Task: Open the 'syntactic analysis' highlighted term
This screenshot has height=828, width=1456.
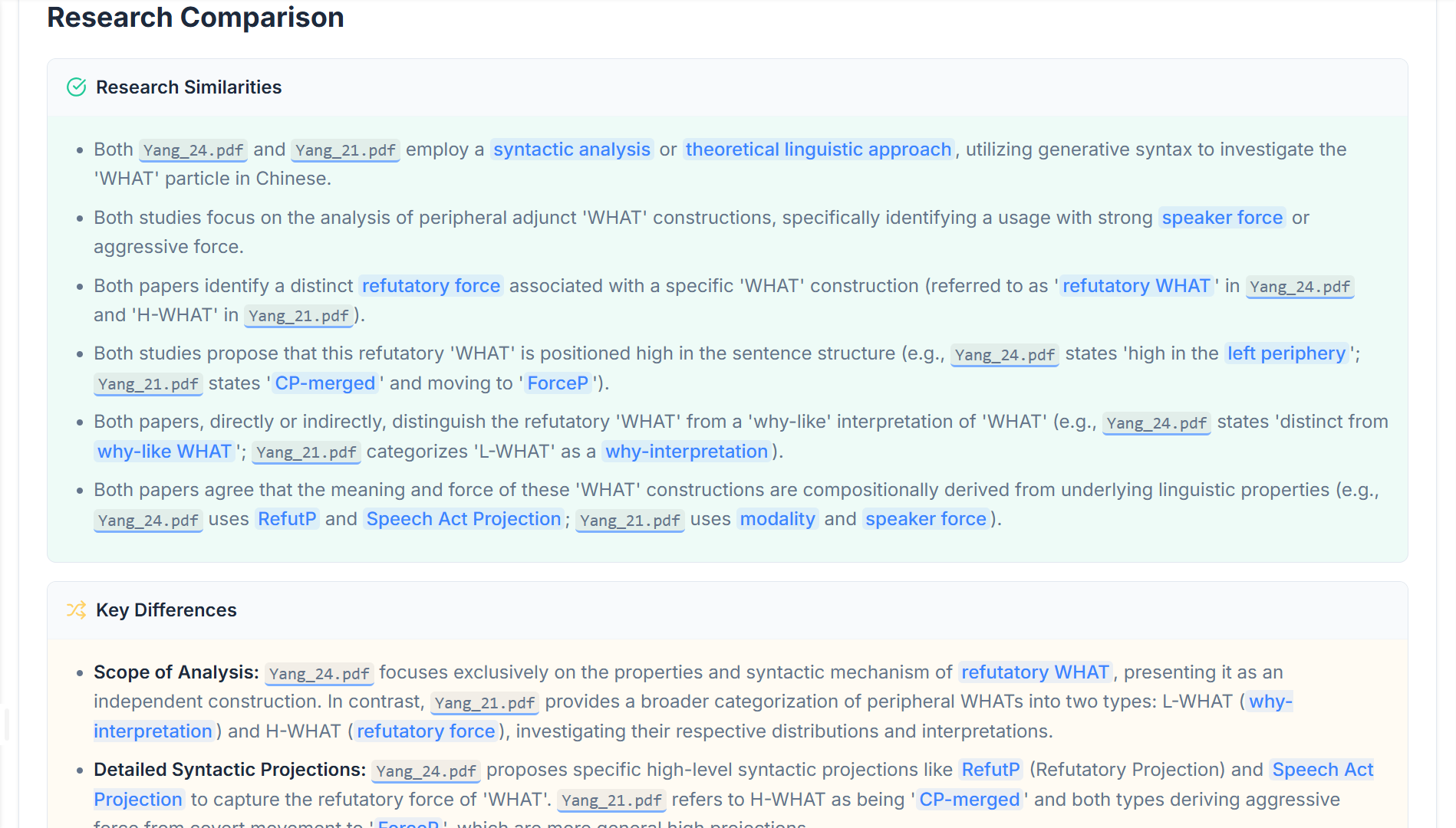Action: [572, 149]
